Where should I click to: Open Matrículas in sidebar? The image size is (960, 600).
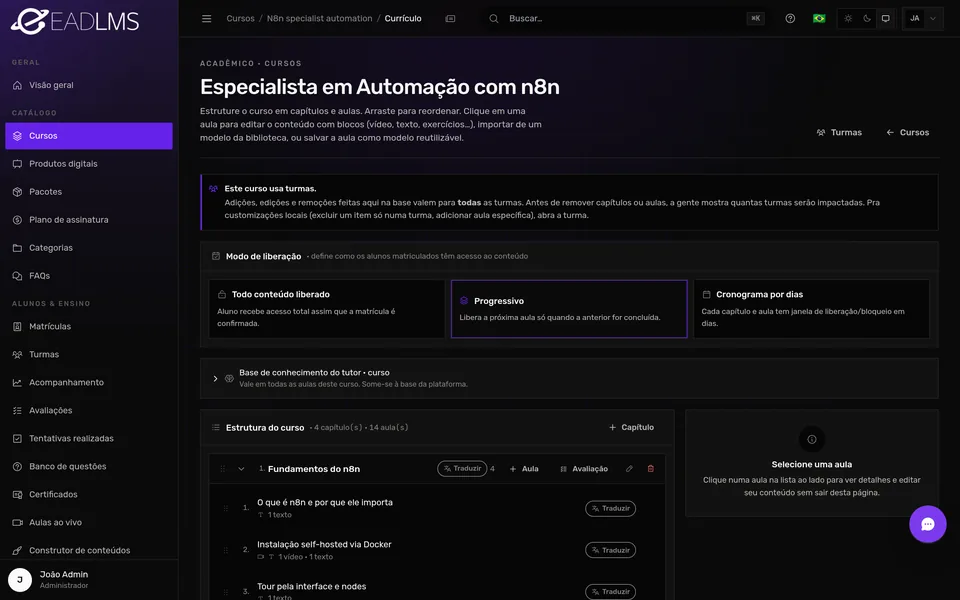point(89,326)
